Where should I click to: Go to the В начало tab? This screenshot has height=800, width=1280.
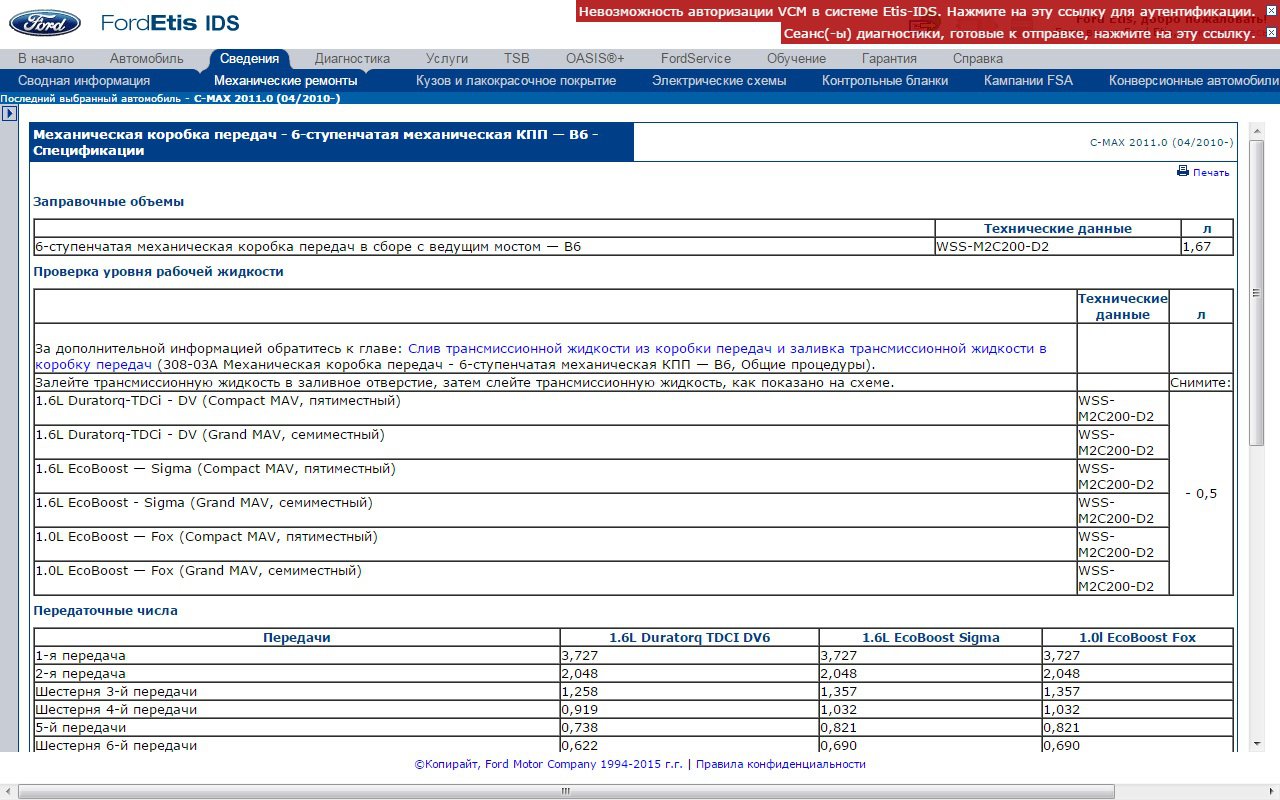46,58
